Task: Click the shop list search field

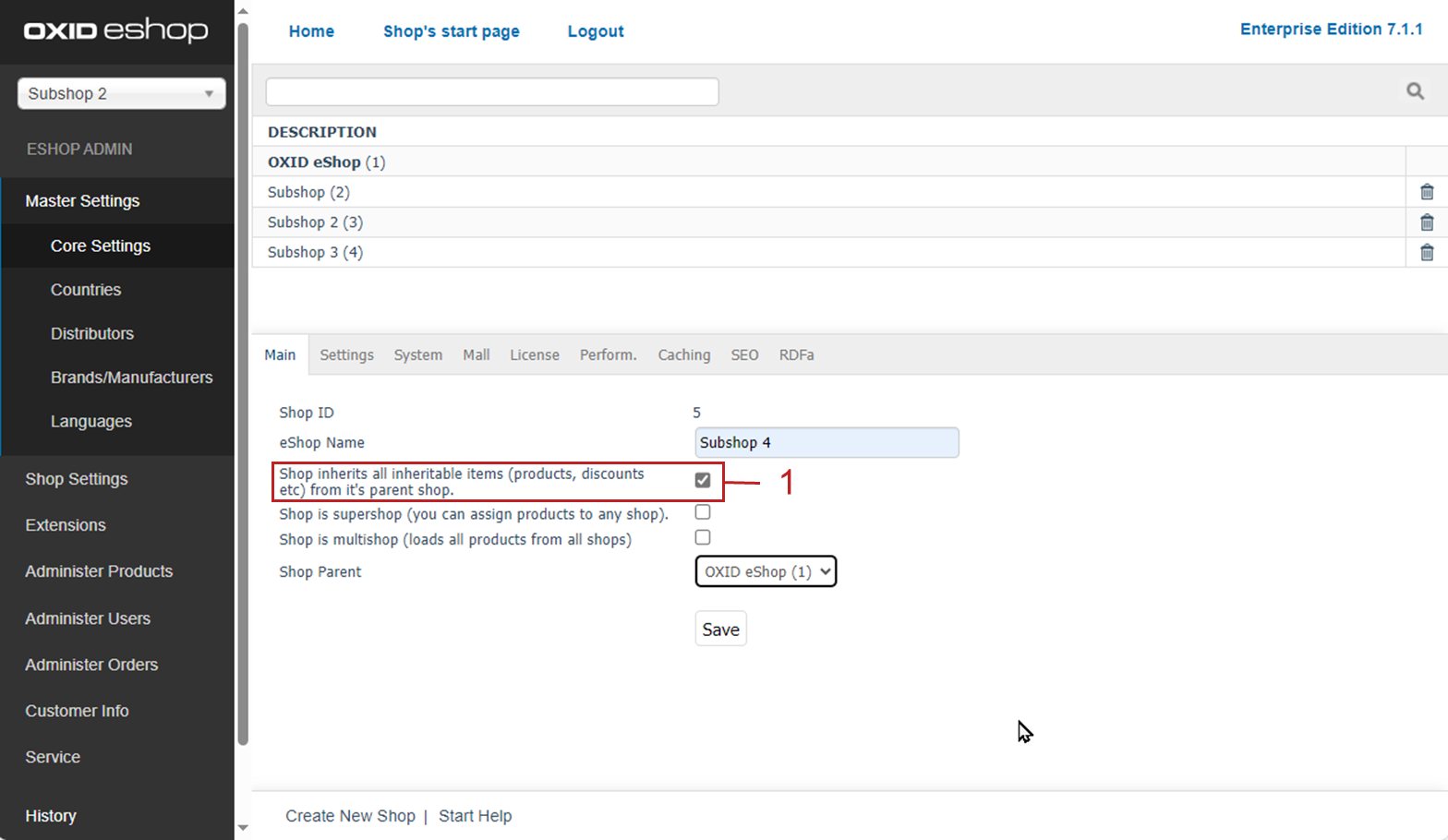Action: (x=492, y=91)
